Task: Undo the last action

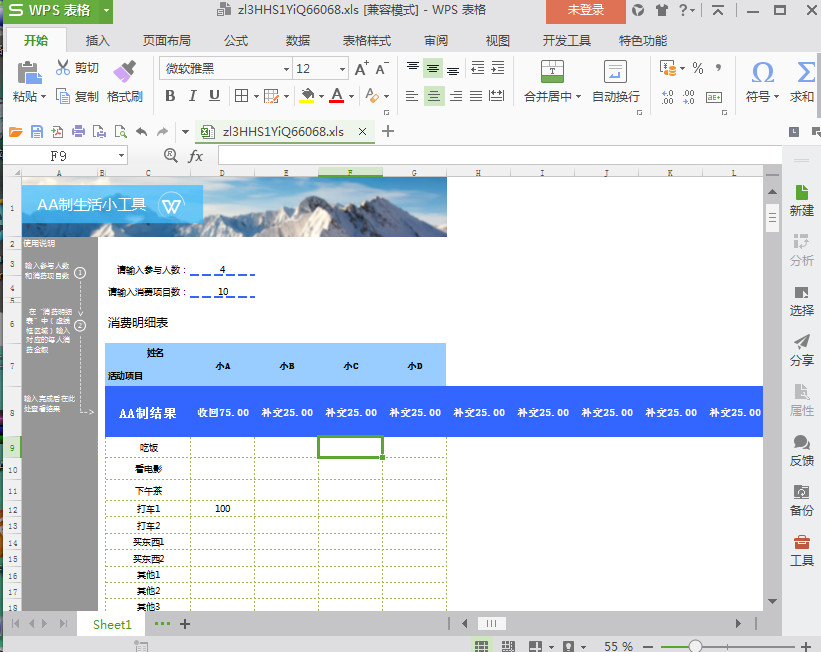Action: point(140,131)
